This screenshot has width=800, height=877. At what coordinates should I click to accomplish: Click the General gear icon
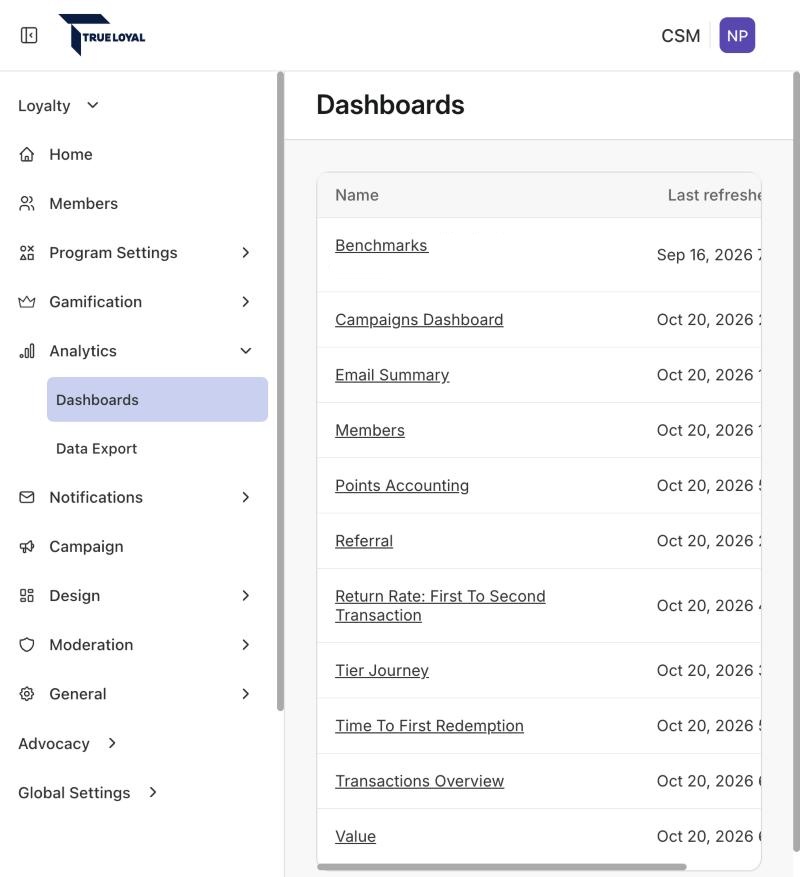point(27,694)
